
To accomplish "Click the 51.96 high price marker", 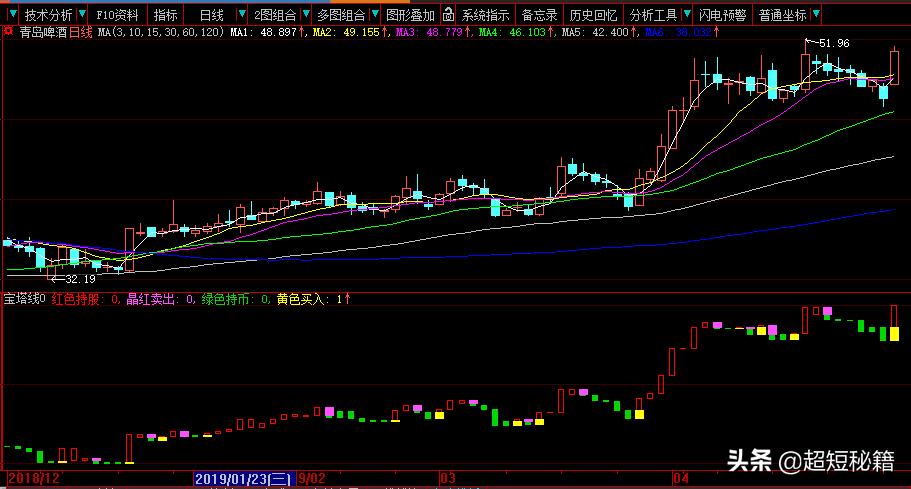I will tap(832, 43).
